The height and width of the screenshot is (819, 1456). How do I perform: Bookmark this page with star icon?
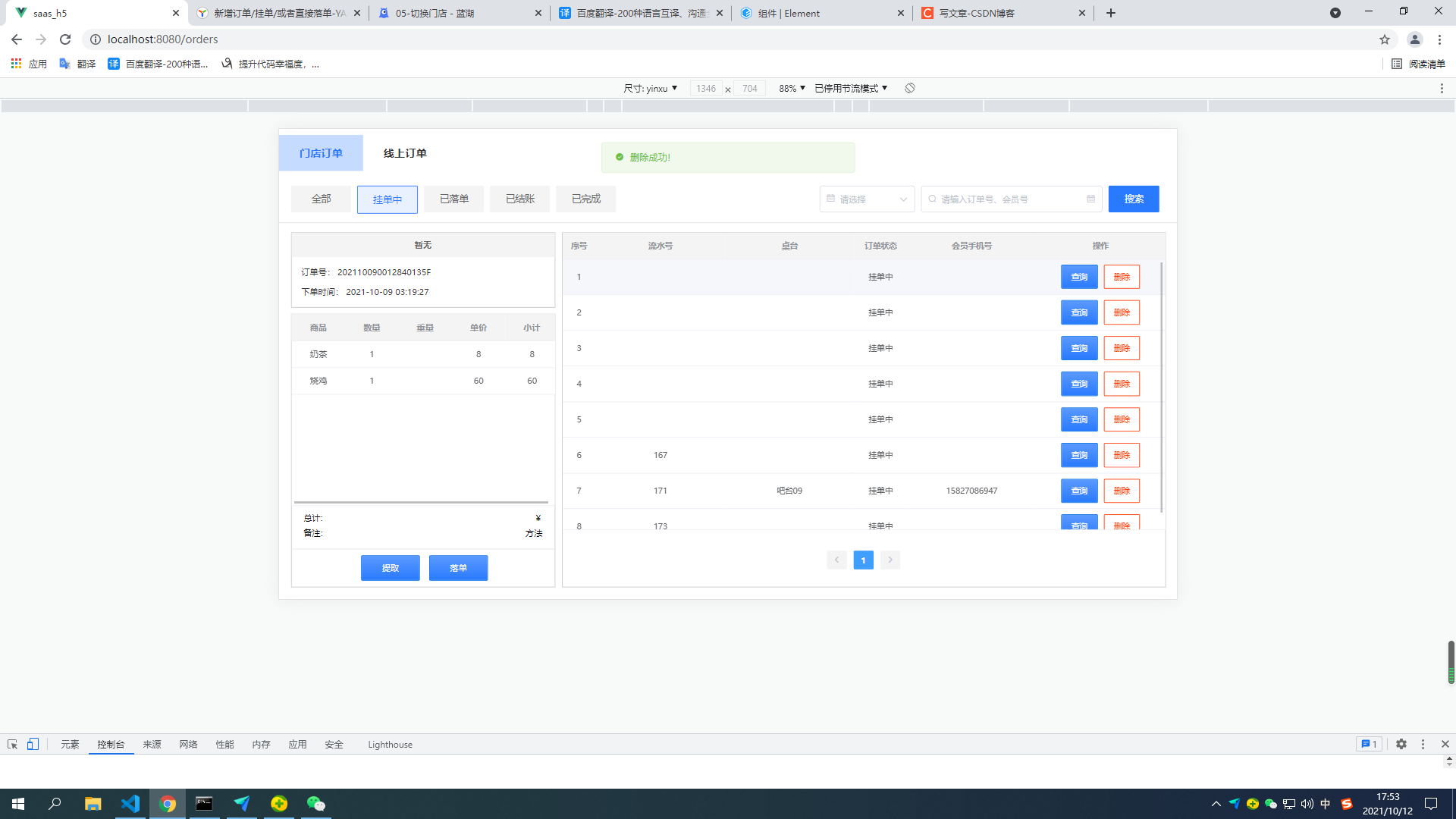1384,39
